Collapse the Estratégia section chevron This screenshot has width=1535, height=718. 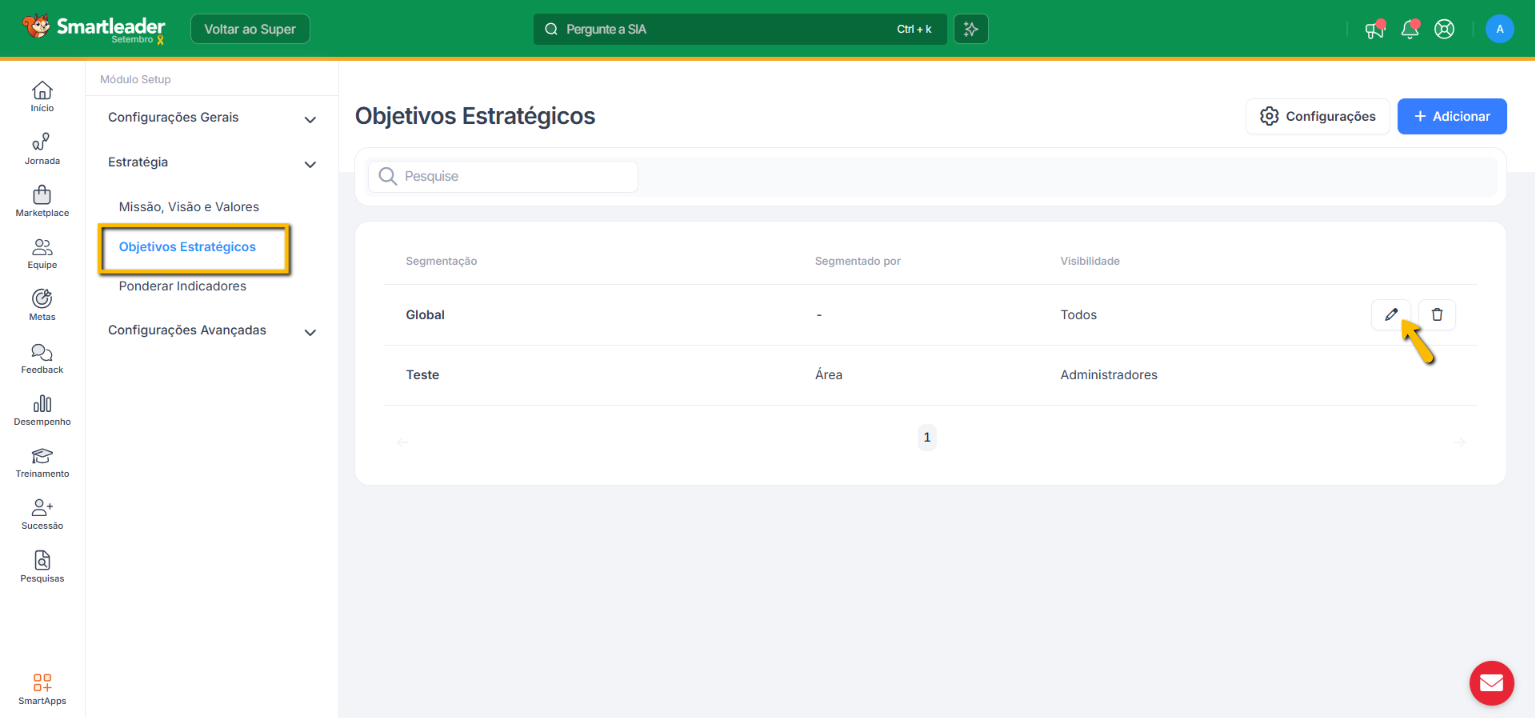click(310, 164)
